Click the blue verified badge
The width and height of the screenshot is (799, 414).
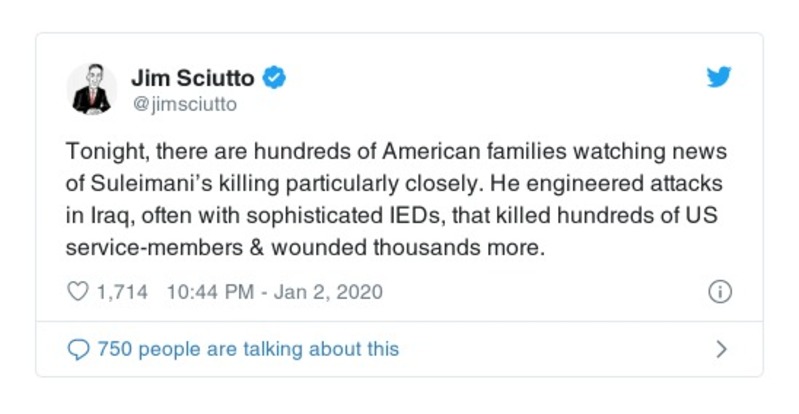click(273, 77)
